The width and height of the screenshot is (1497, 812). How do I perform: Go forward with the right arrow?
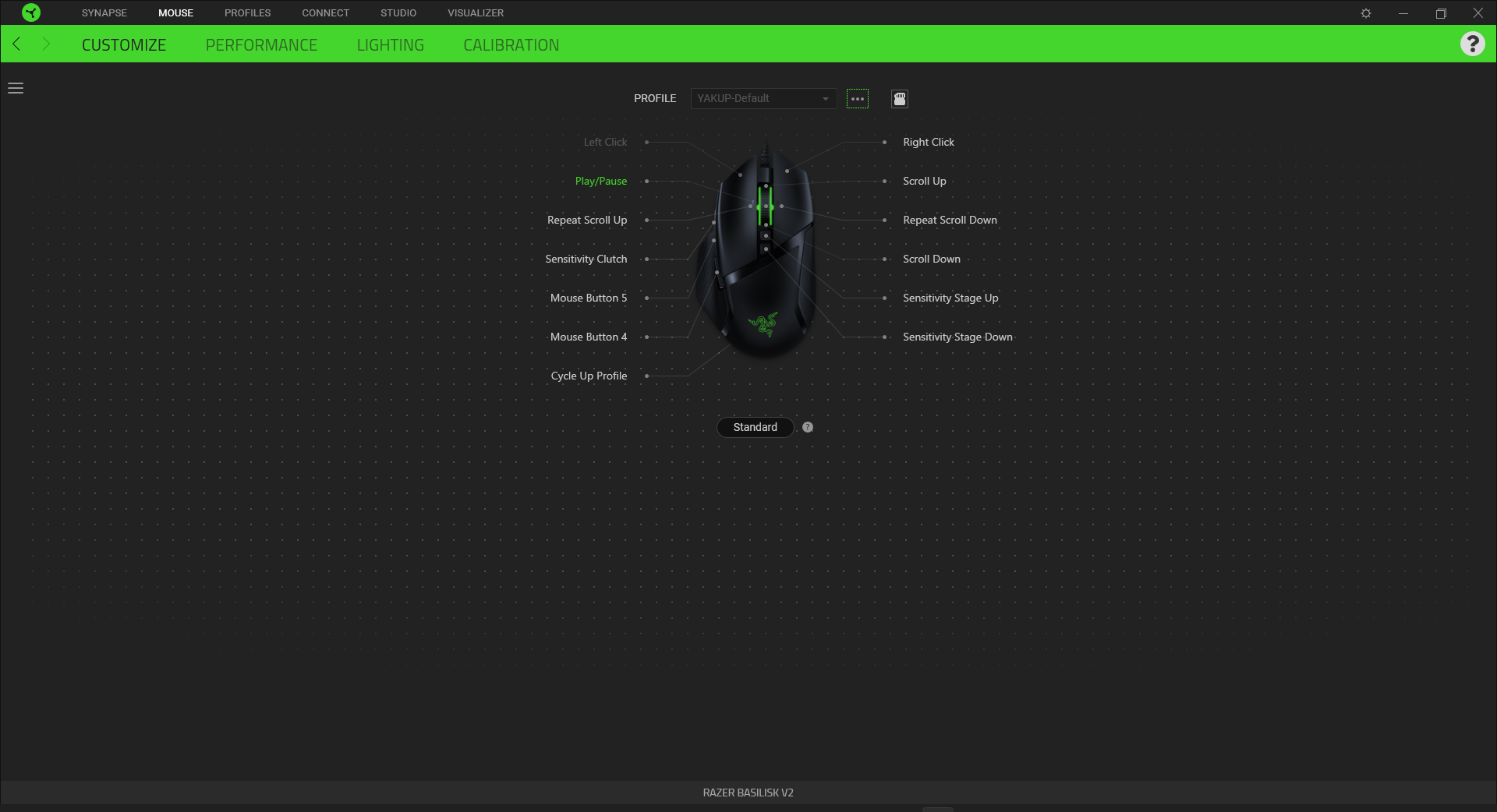click(46, 44)
